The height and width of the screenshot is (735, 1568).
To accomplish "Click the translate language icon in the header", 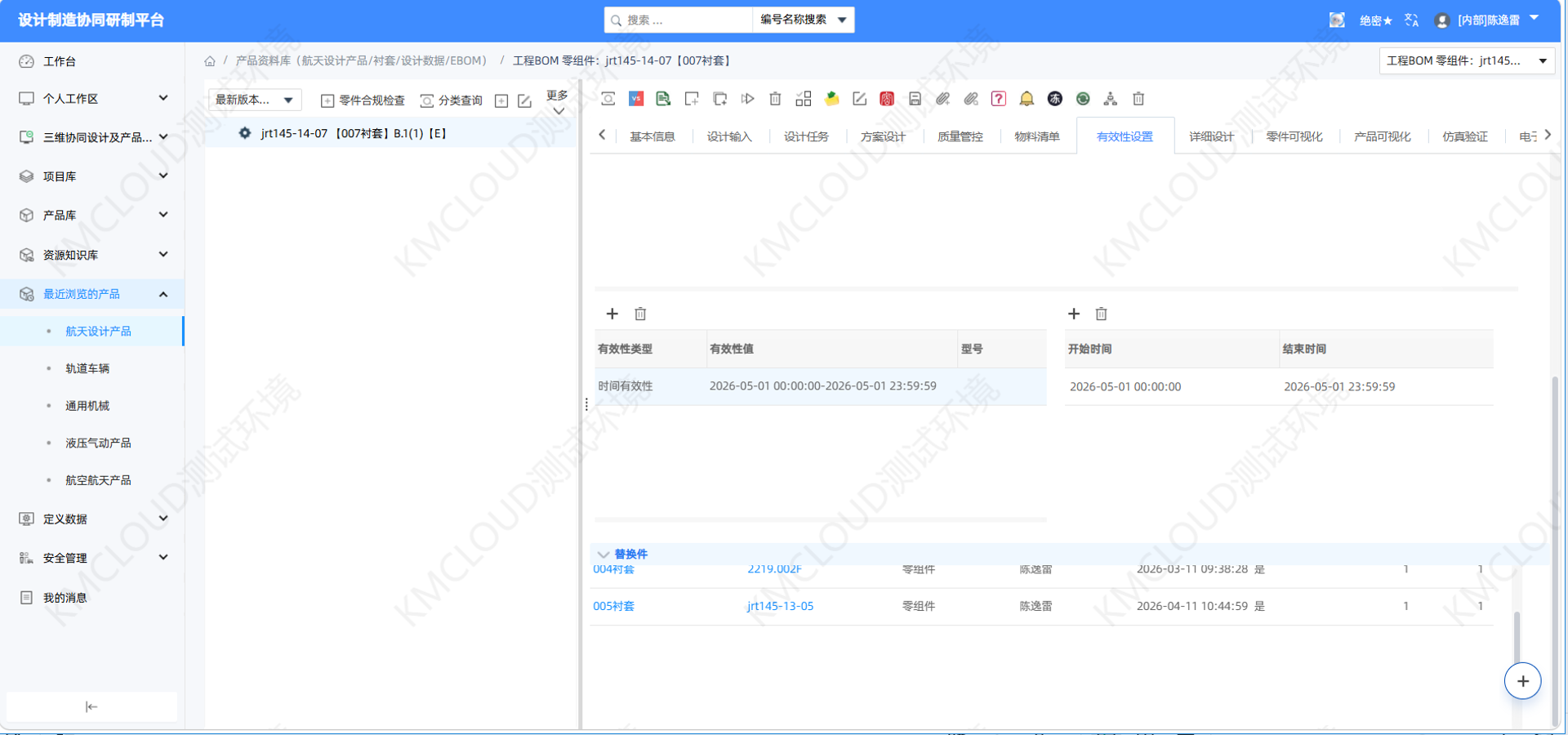I will tap(1411, 20).
